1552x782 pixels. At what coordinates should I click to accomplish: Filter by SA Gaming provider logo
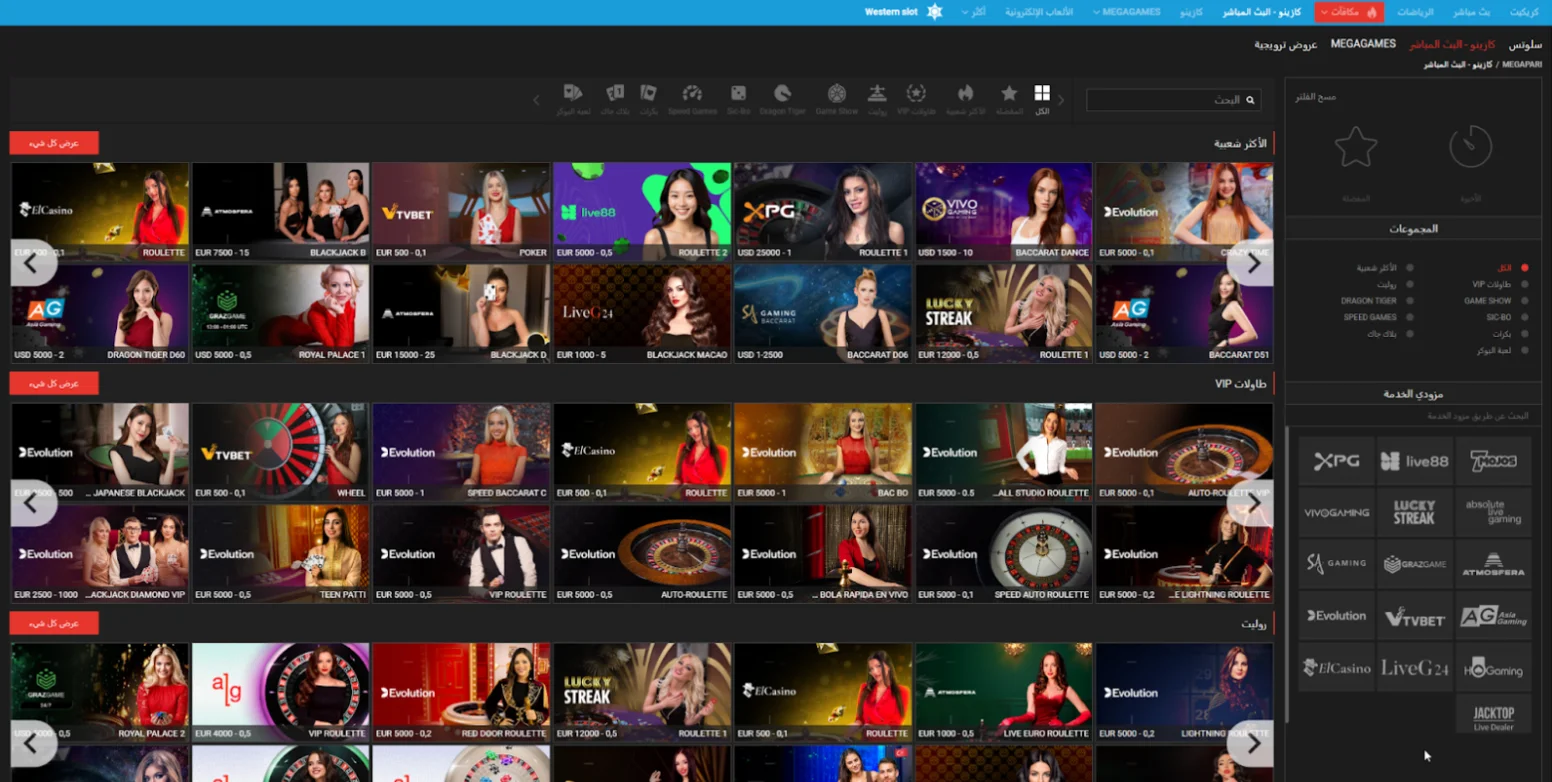1336,564
